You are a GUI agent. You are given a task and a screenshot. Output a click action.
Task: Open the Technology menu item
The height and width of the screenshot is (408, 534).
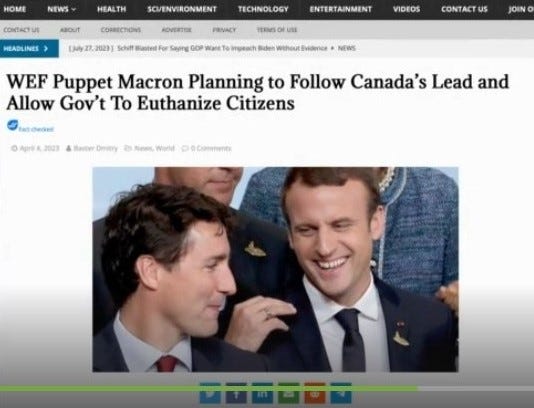pos(263,9)
